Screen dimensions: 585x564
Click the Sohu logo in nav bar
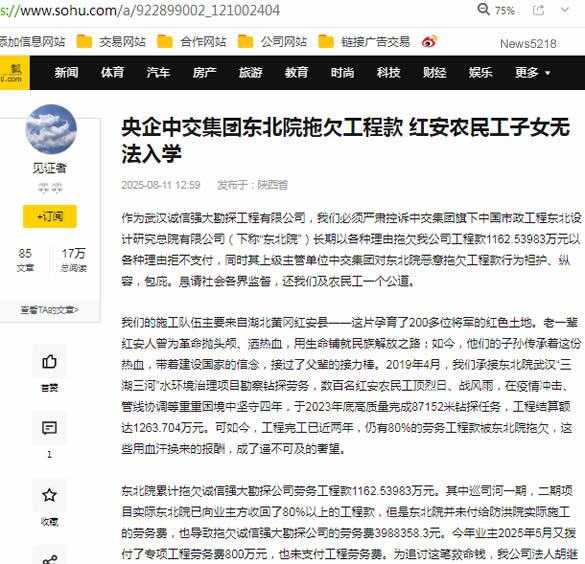[x=15, y=73]
